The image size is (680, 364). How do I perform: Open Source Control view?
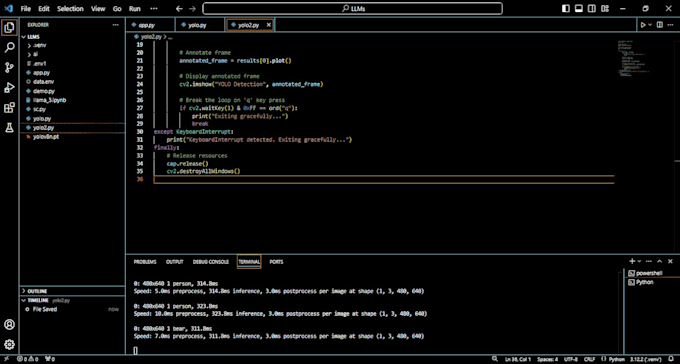coord(9,67)
